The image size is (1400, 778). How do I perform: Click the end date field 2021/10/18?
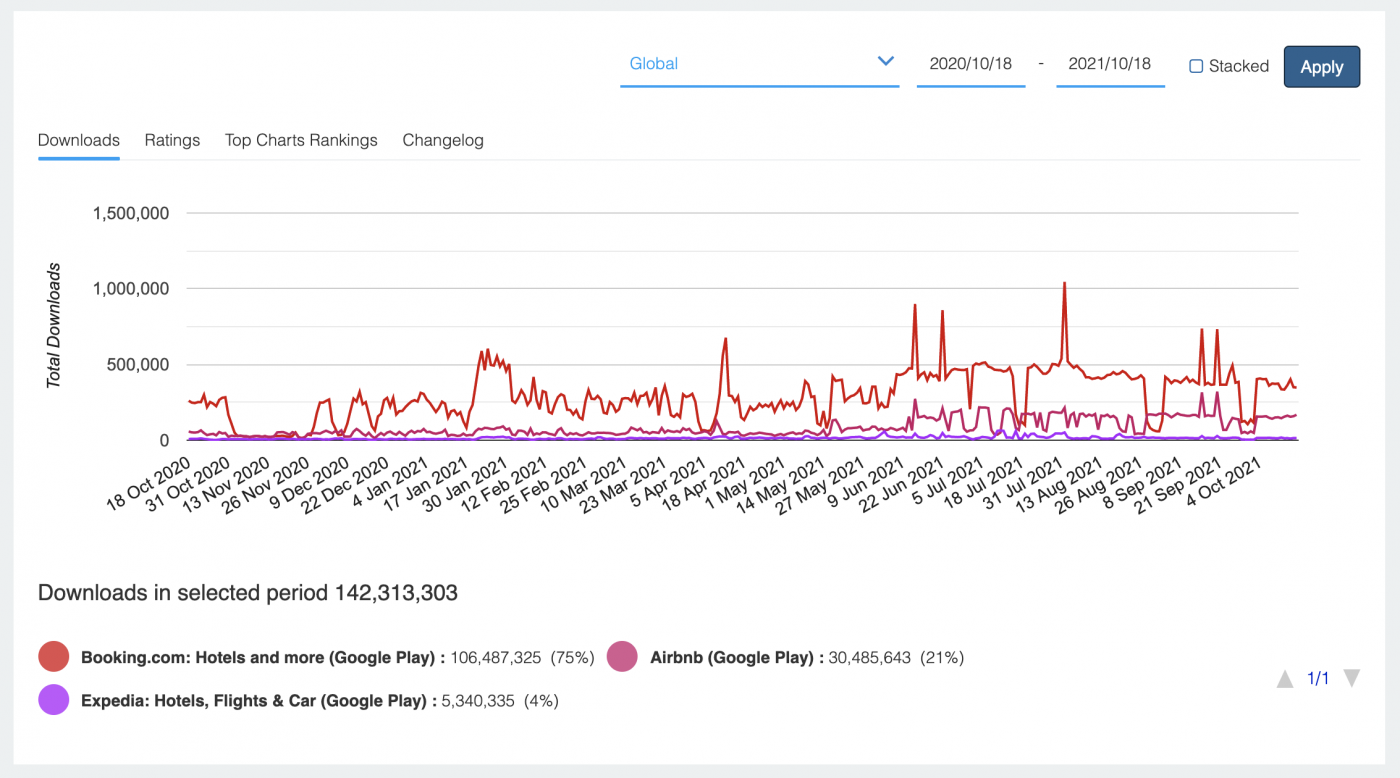pos(1109,64)
